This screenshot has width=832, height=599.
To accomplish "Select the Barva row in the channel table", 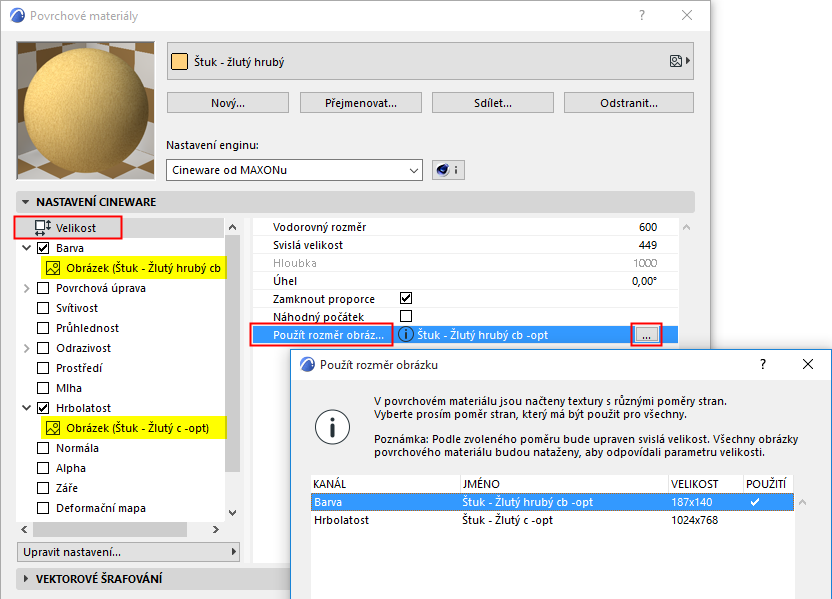I will point(552,502).
